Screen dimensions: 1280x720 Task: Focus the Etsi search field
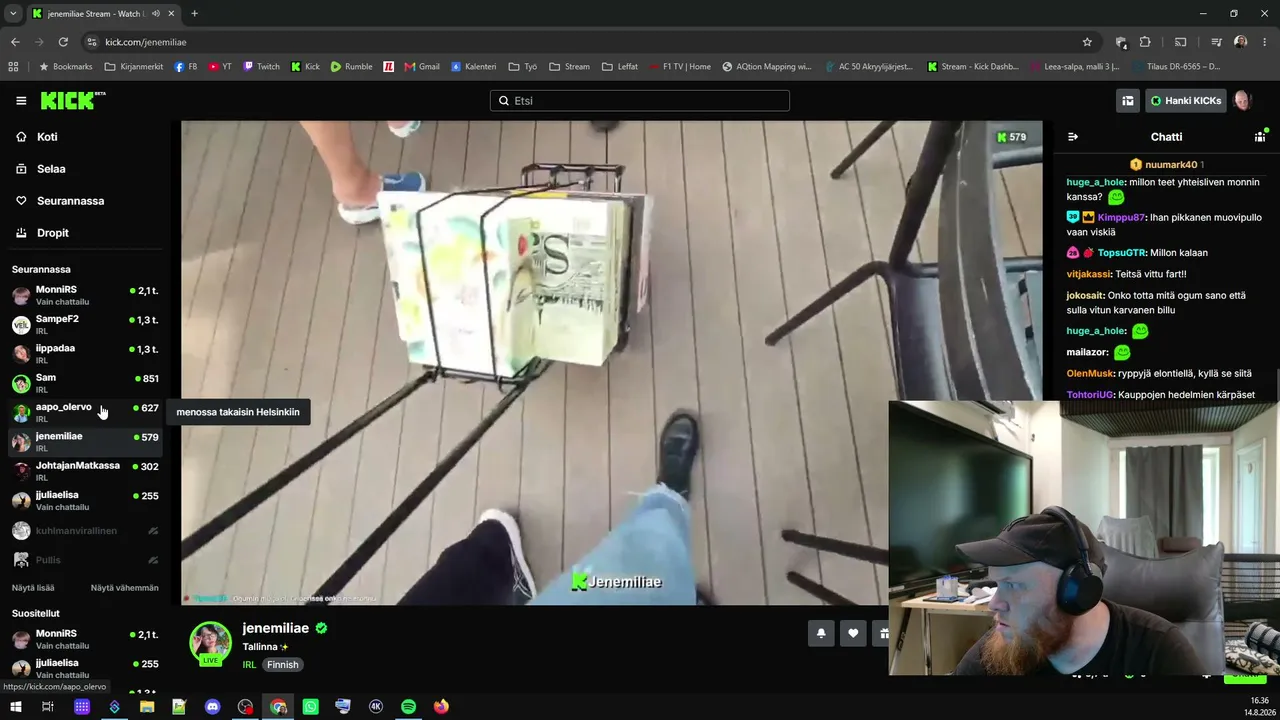coord(640,101)
